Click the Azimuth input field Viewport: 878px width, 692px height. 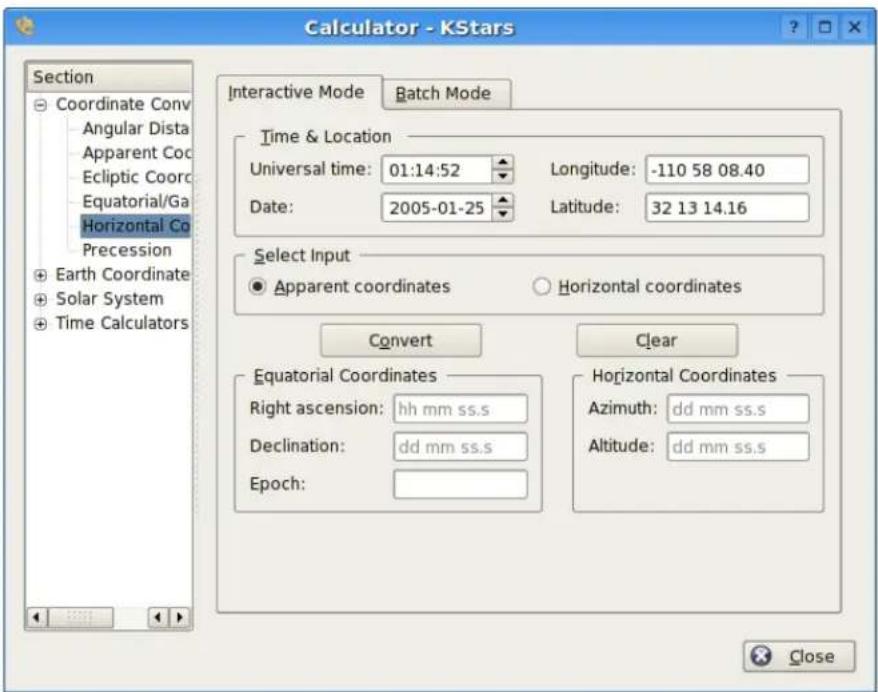point(738,409)
